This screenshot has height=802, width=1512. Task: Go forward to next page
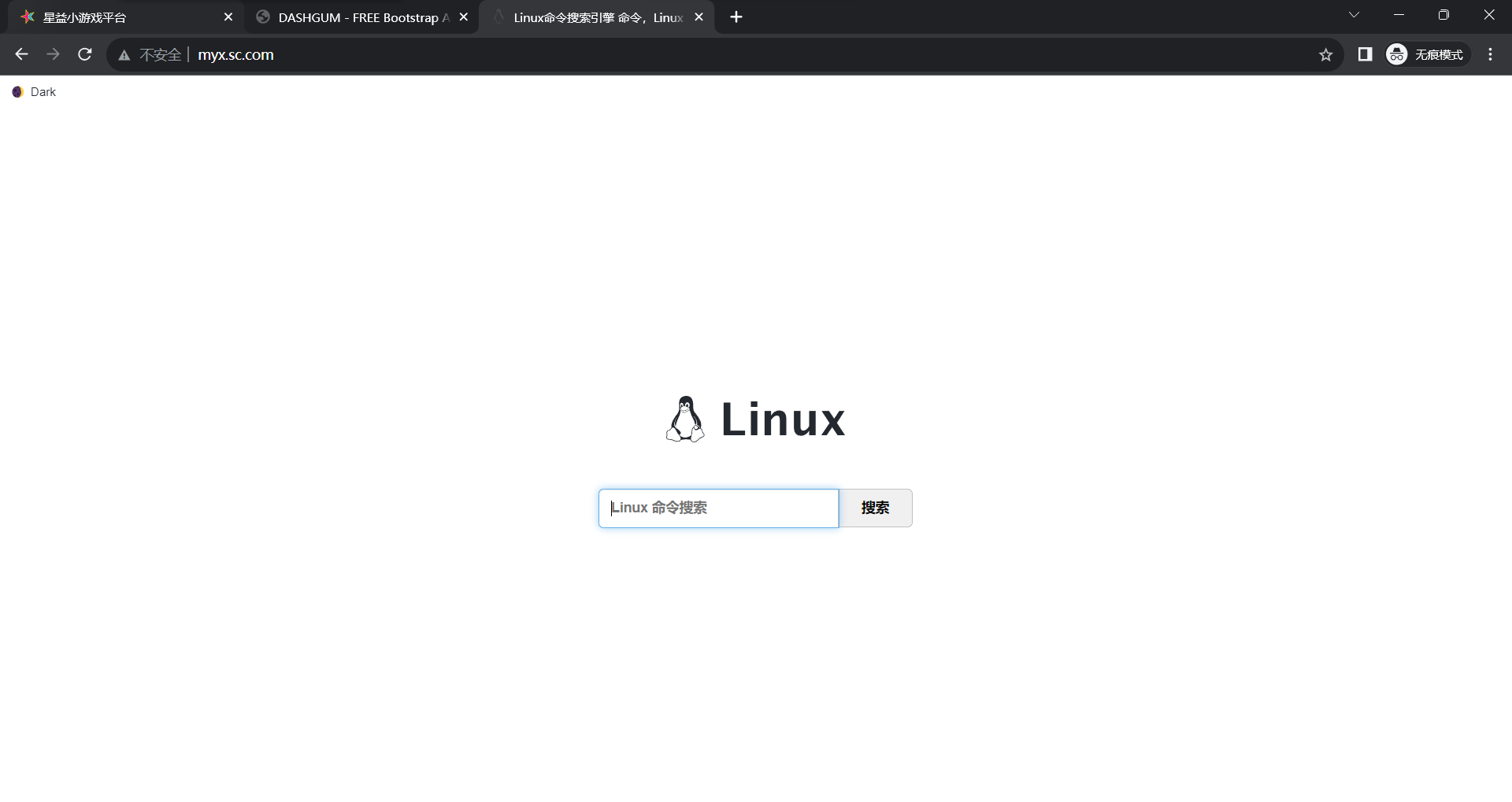click(53, 54)
